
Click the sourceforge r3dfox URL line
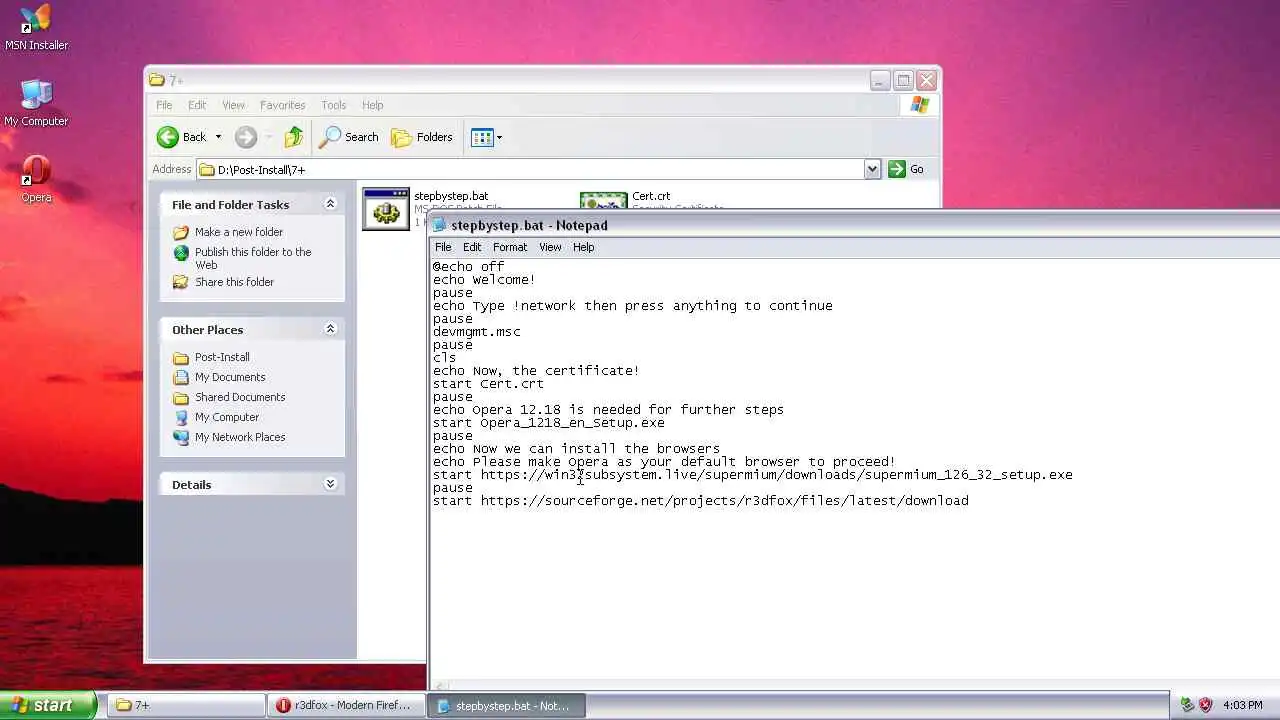700,501
